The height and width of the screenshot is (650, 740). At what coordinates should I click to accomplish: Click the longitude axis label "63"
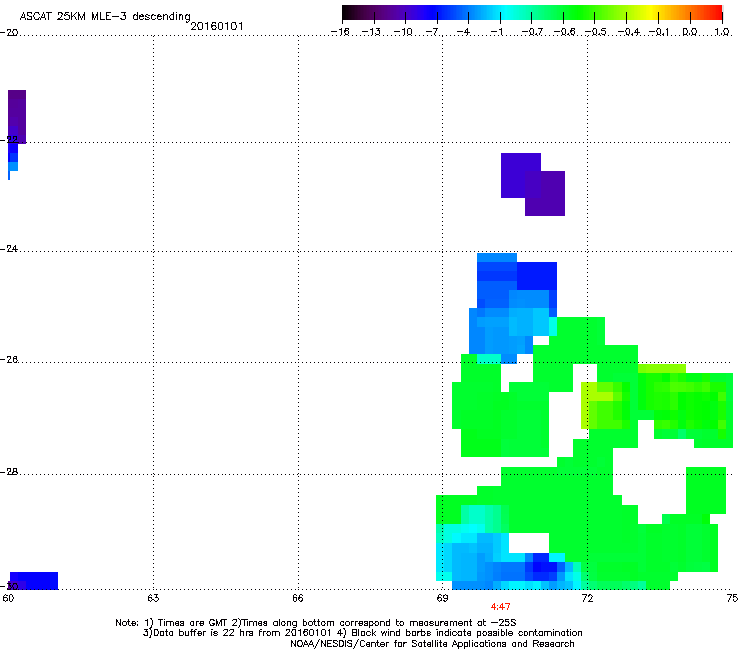153,598
